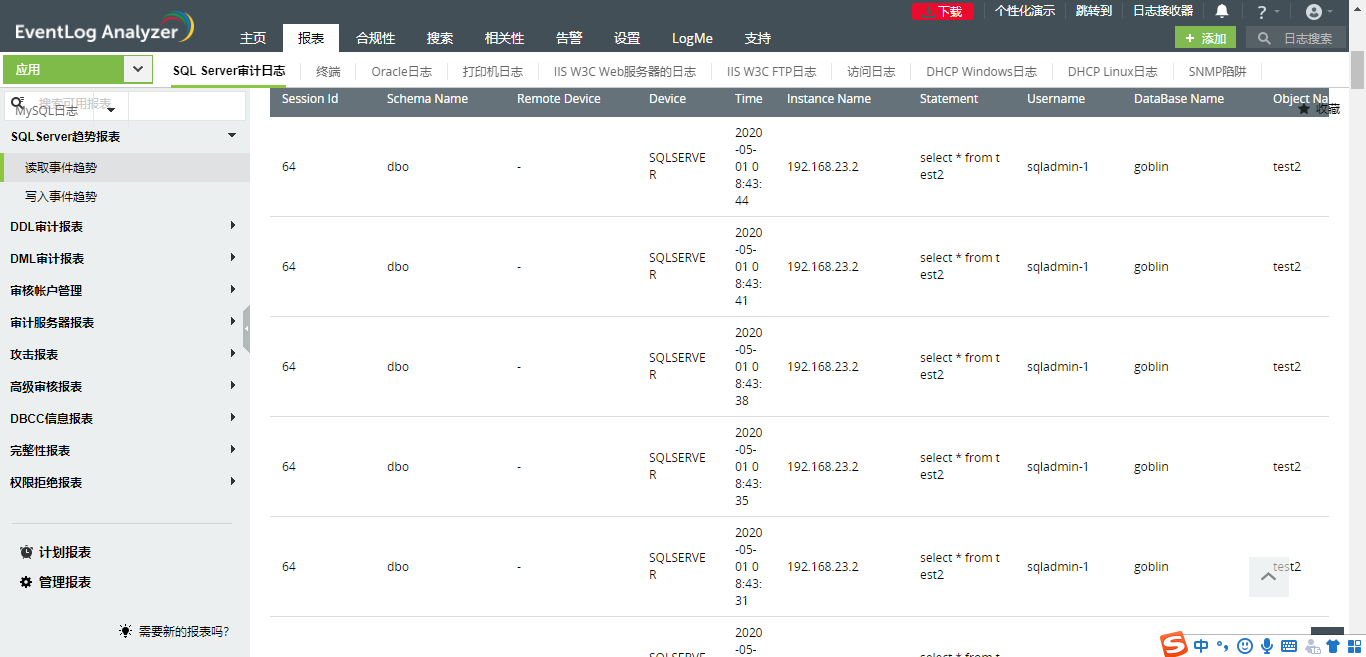This screenshot has width=1366, height=657.
Task: Open 管理报表 with gear icon
Action: pyautogui.click(x=55, y=582)
